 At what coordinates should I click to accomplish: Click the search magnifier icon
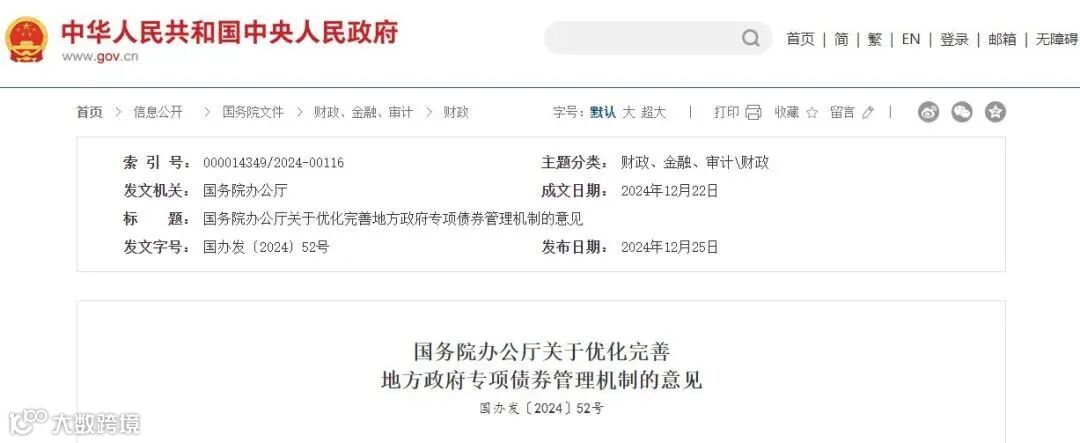(751, 38)
